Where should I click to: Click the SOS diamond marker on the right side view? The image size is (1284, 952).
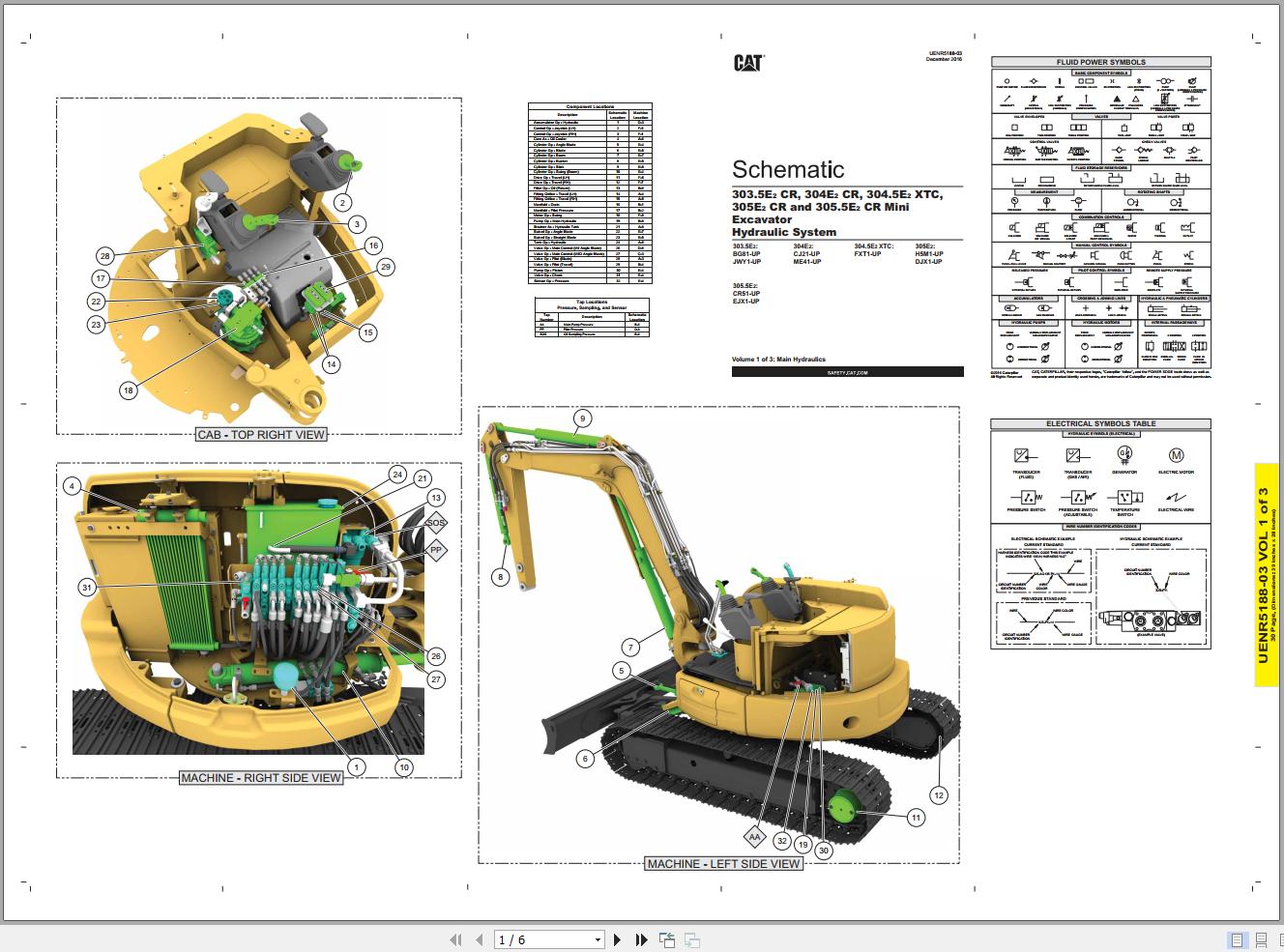(x=435, y=521)
